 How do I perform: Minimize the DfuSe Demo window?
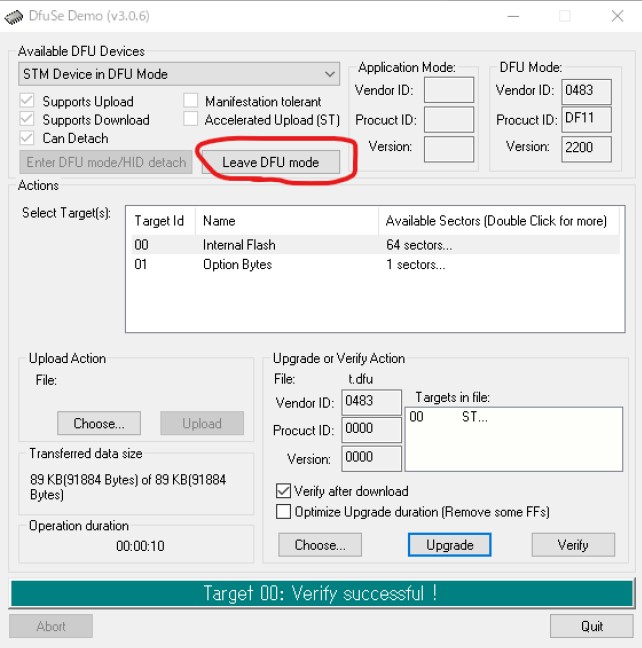[x=513, y=16]
